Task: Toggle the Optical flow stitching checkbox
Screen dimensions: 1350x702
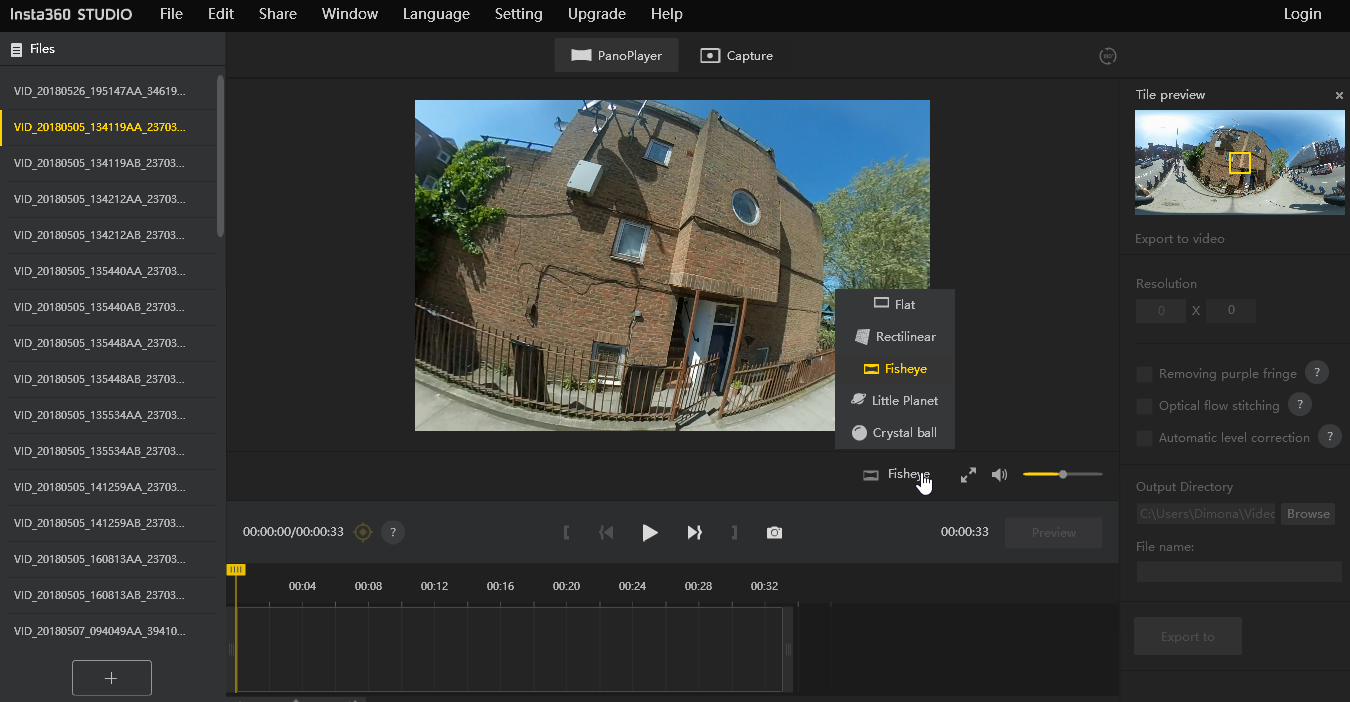Action: coord(1145,406)
